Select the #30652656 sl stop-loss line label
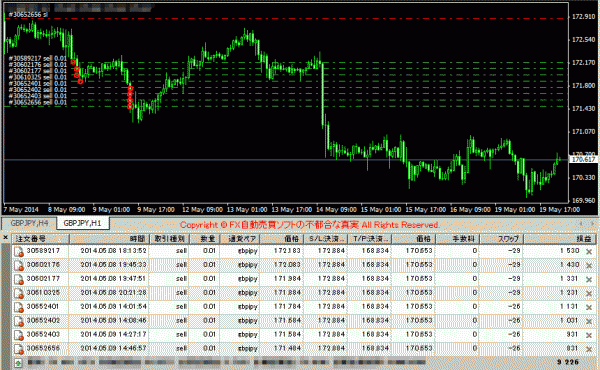Viewport: 600px width, 370px height. (x=28, y=15)
